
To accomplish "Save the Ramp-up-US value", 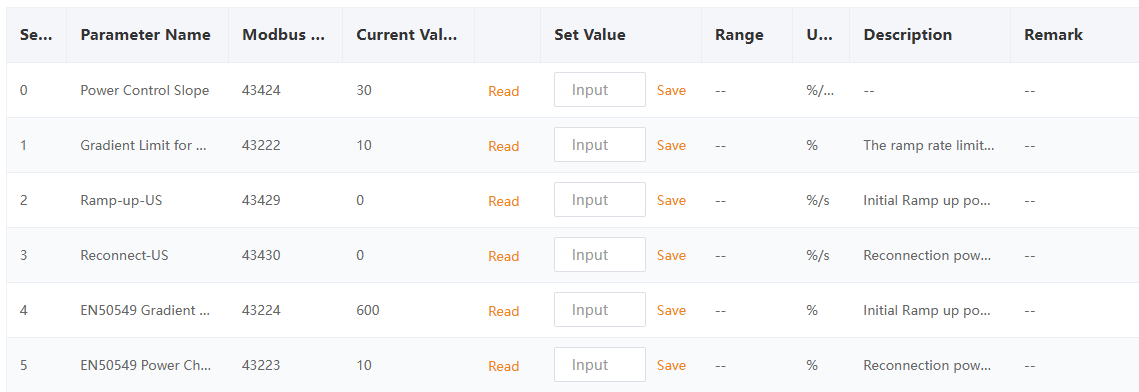I will click(671, 200).
